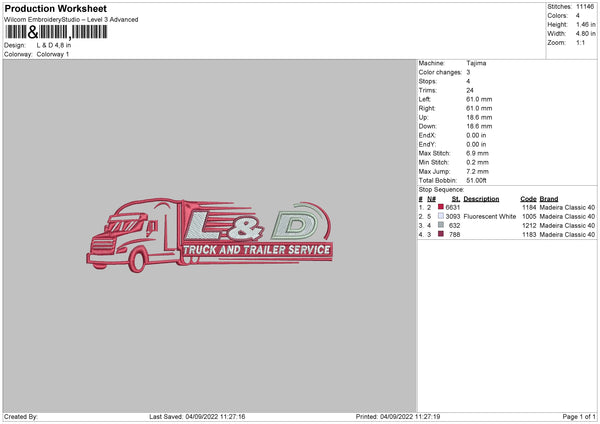Image resolution: width=600 pixels, height=424 pixels.
Task: Click the EndX value 0.00 in
Action: click(x=476, y=135)
